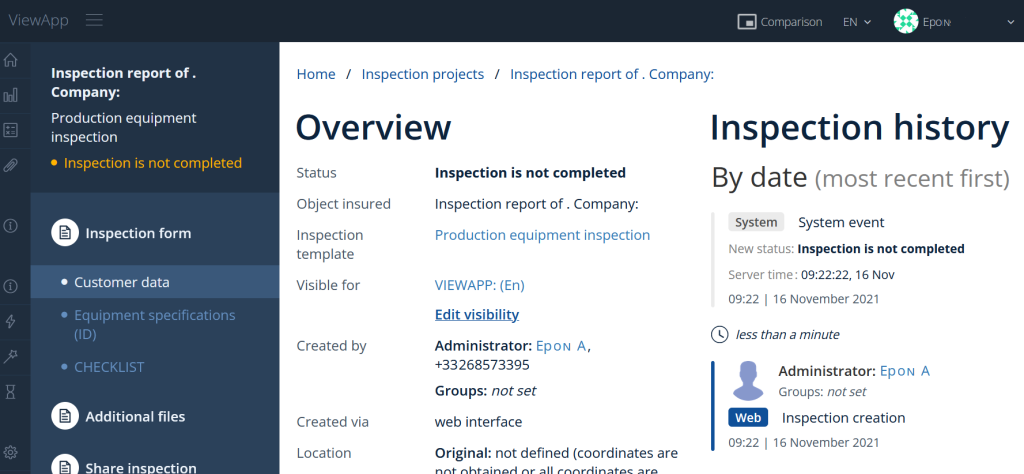Click the System event text
1024x474 pixels.
tap(841, 223)
